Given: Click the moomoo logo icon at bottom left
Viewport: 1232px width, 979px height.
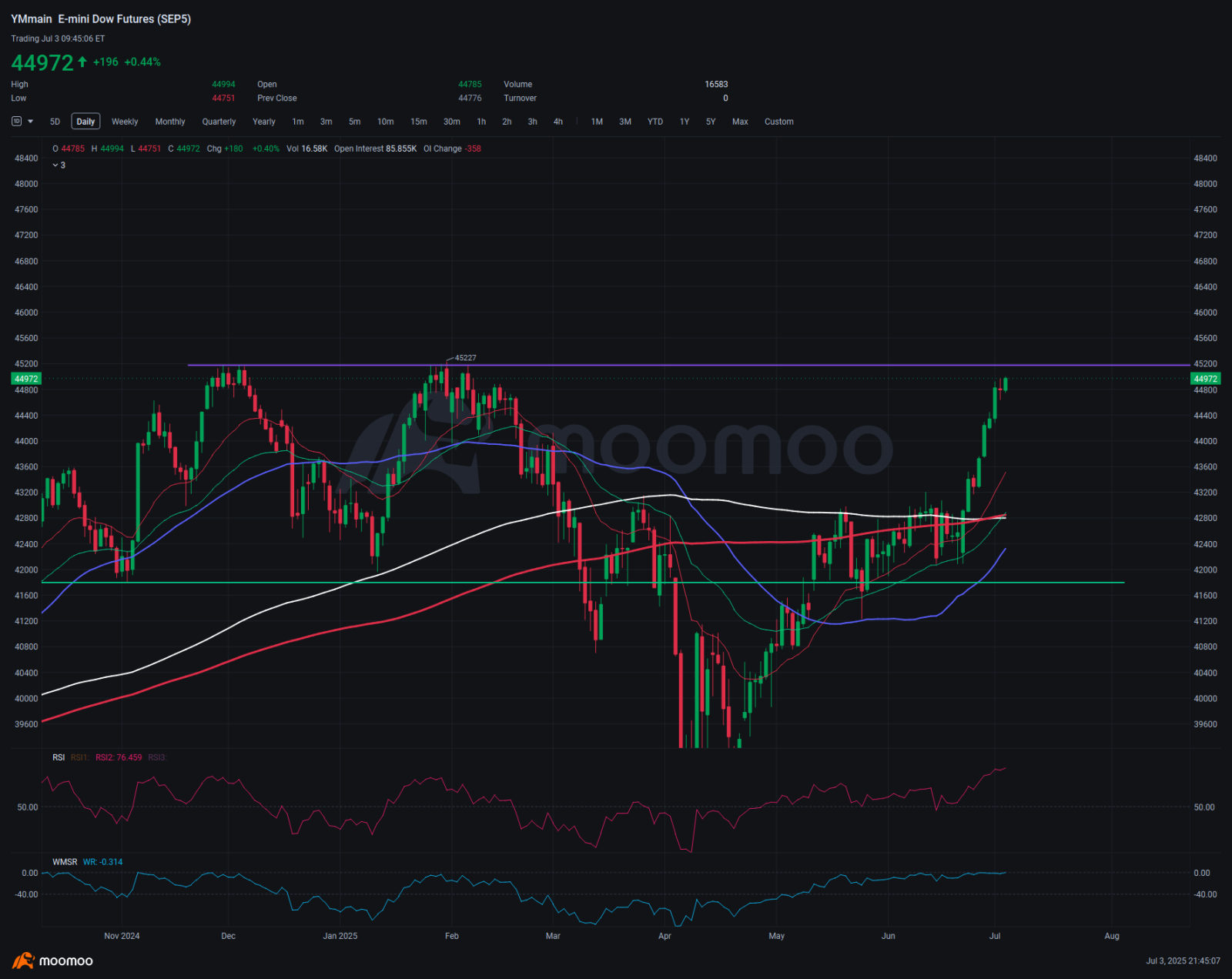Looking at the screenshot, I should (x=23, y=961).
